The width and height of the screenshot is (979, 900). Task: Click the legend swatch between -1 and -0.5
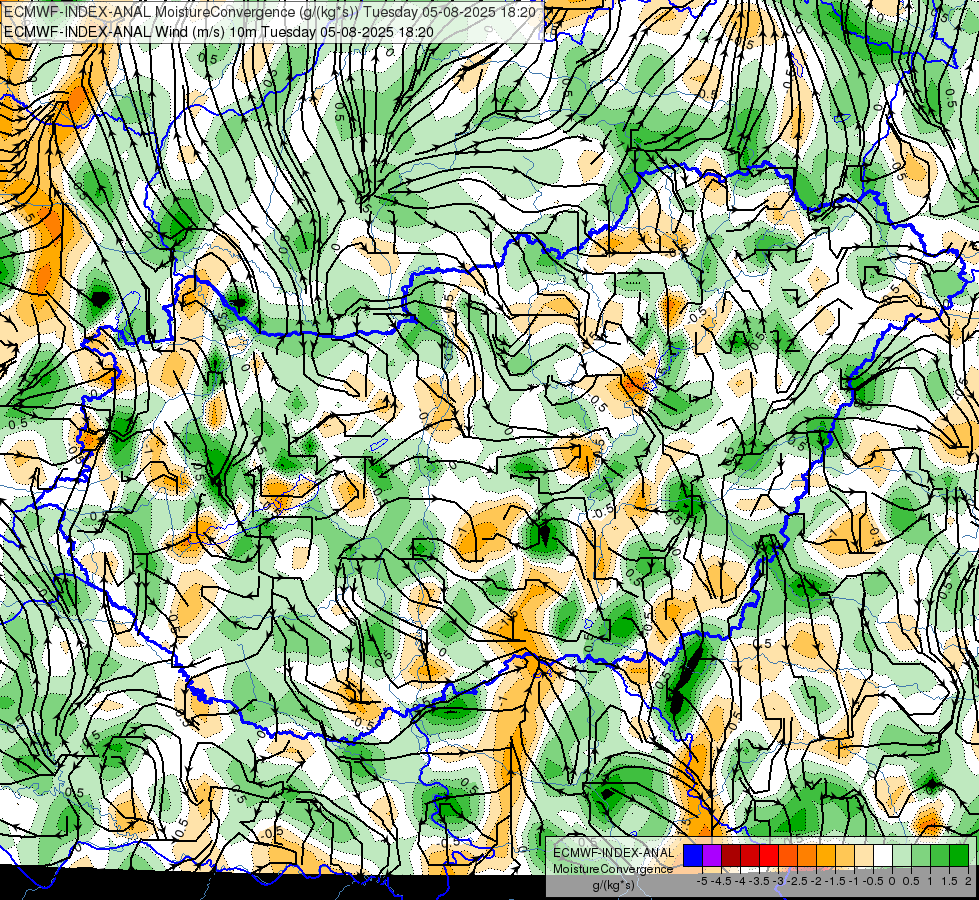(864, 855)
